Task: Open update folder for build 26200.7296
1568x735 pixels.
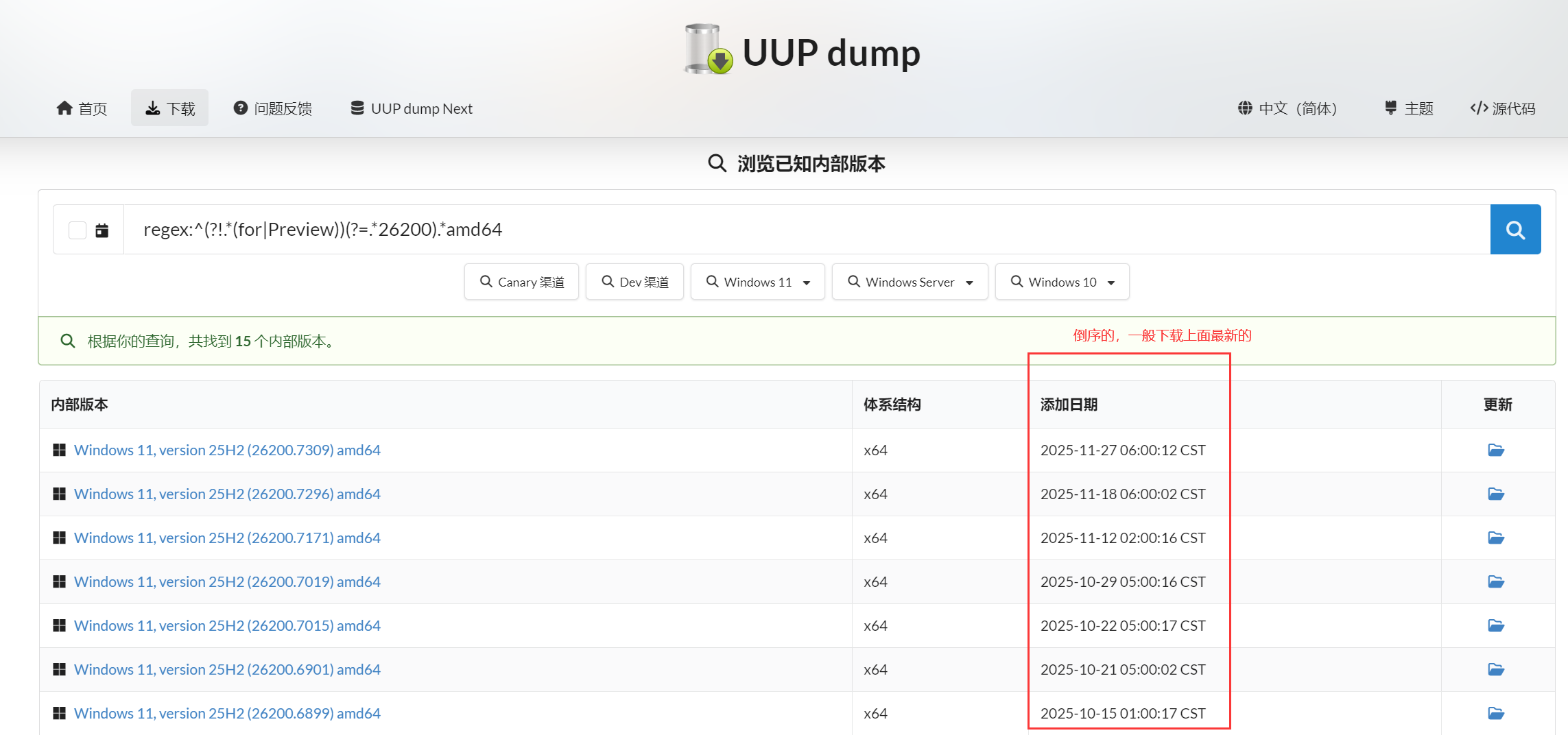Action: click(1496, 494)
